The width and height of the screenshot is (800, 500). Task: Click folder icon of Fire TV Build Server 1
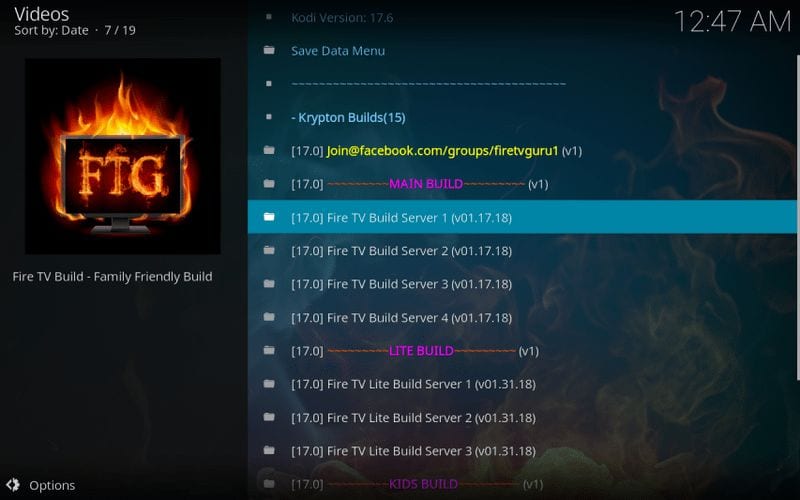click(269, 217)
